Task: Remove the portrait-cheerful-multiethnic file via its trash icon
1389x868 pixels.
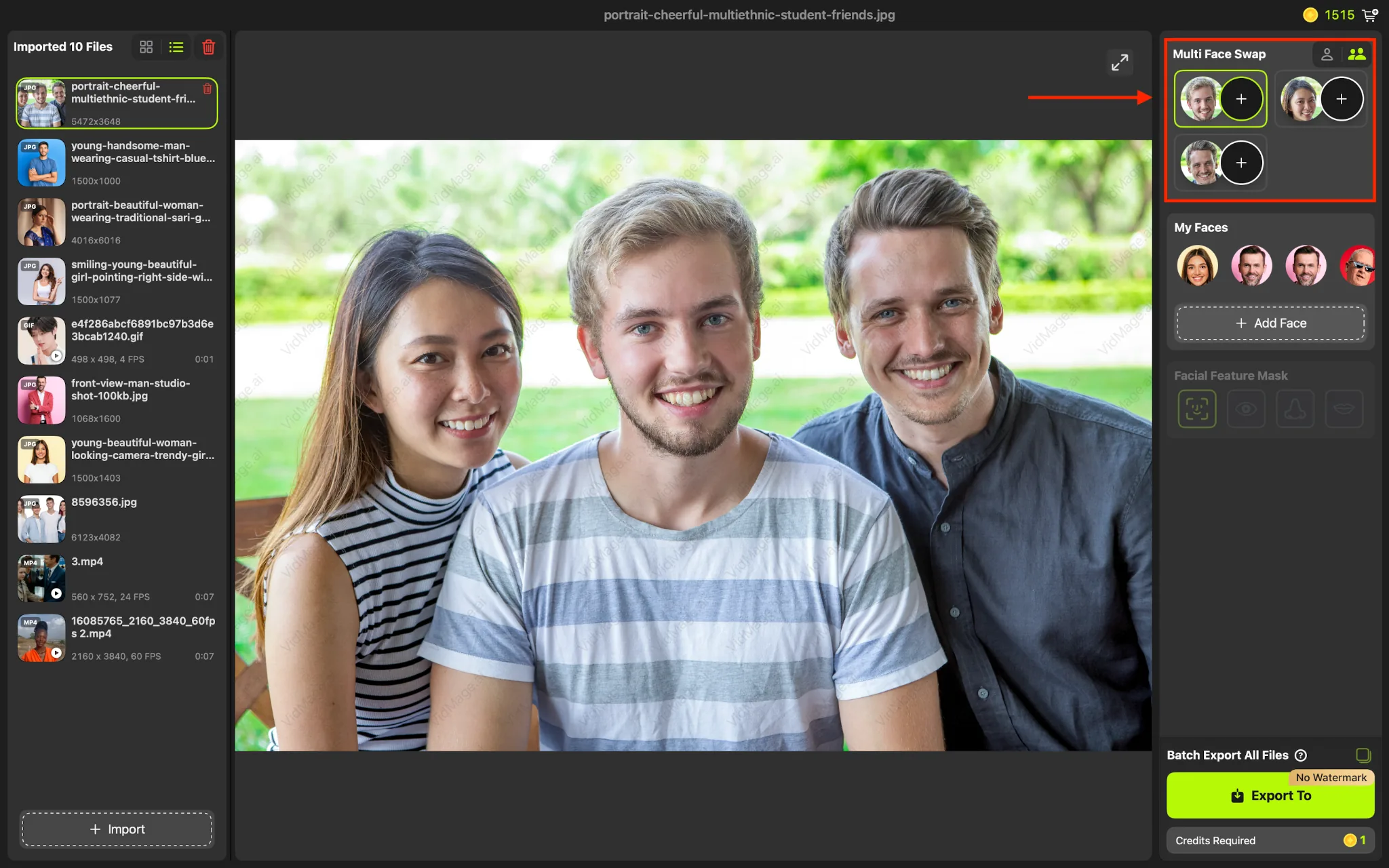Action: [x=208, y=89]
